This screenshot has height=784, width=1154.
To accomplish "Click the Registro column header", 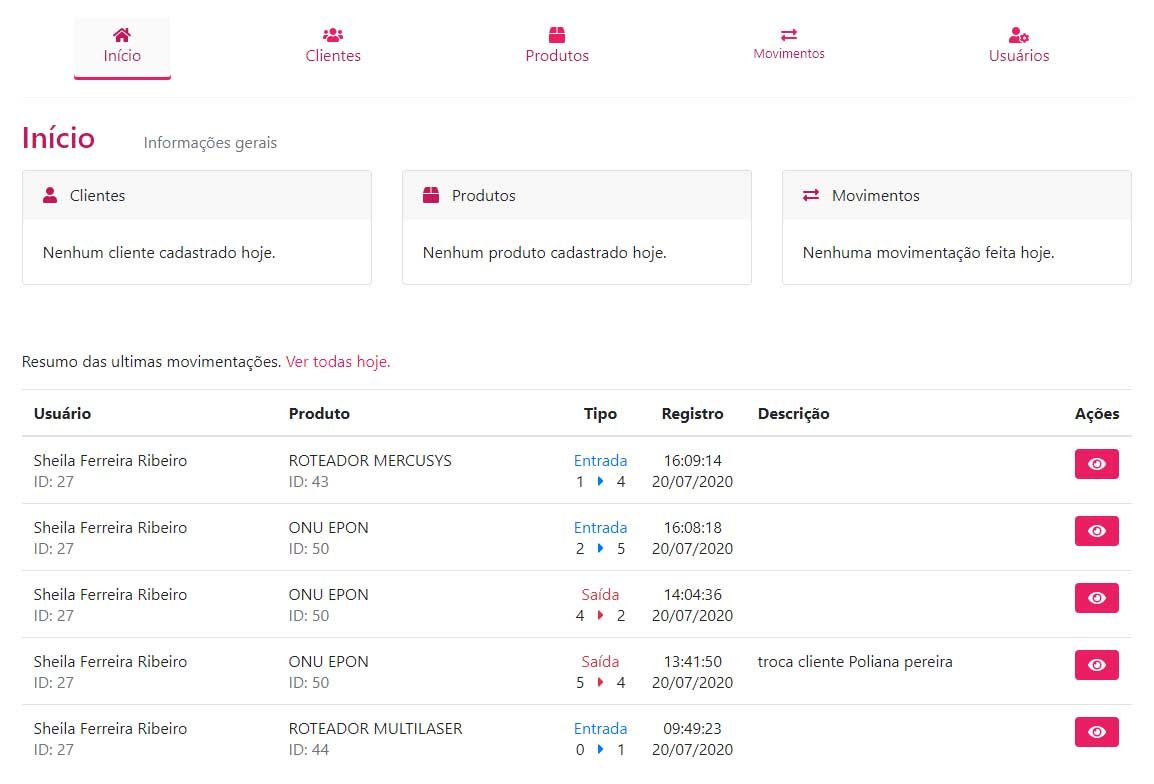I will pyautogui.click(x=692, y=414).
